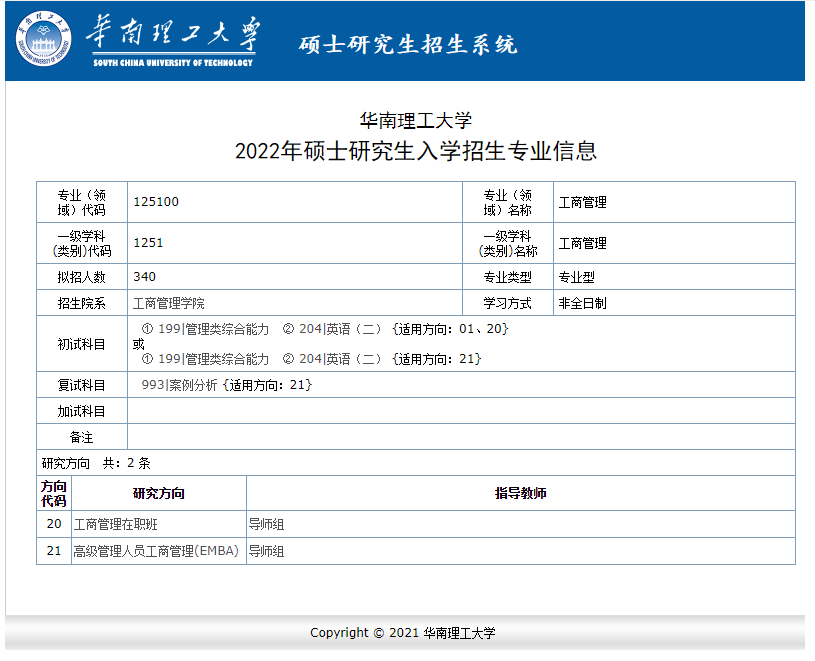Image resolution: width=815 pixels, height=661 pixels.
Task: Click the 专业（领域）代码 label cell
Action: click(82, 202)
